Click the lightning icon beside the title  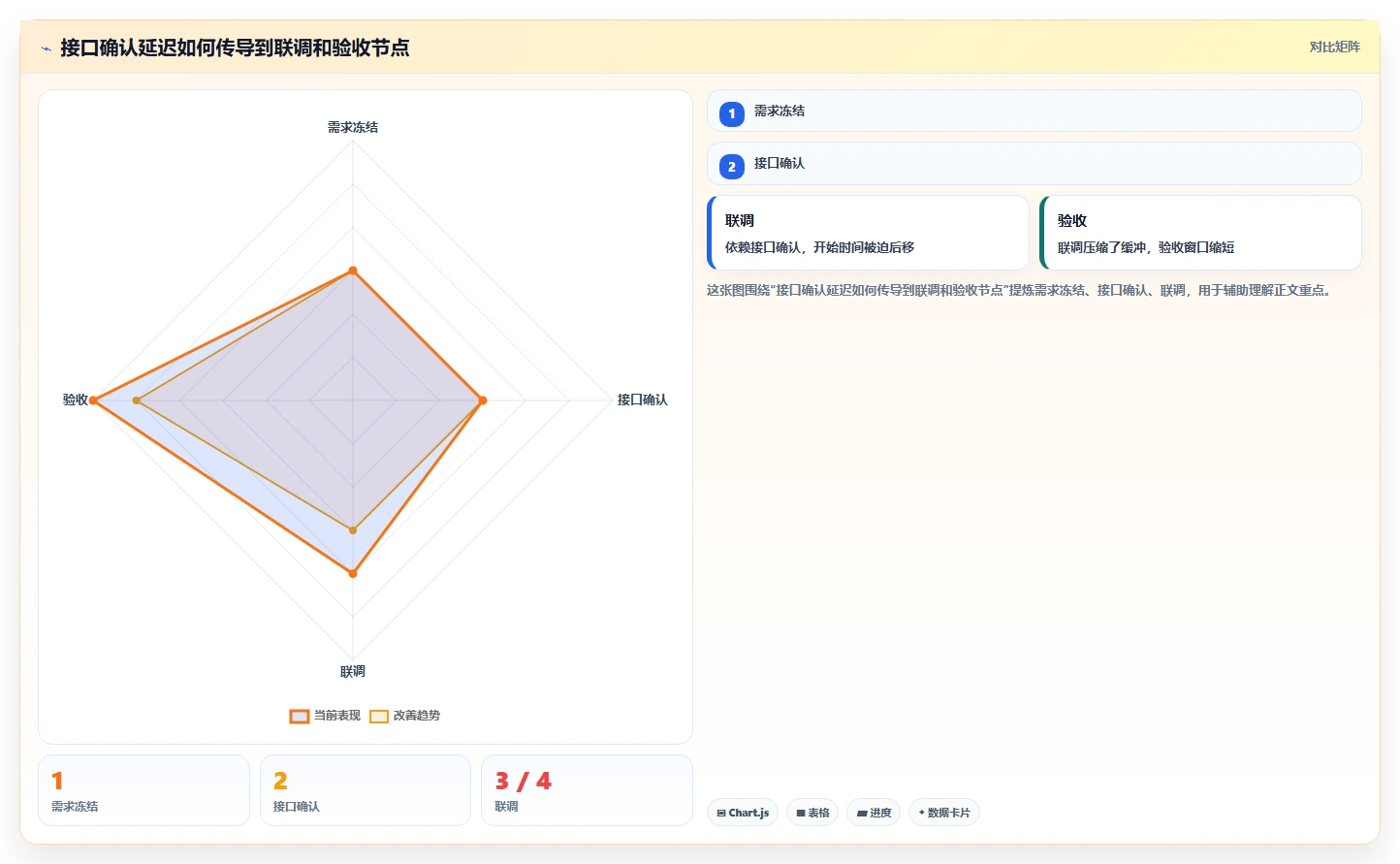coord(46,48)
